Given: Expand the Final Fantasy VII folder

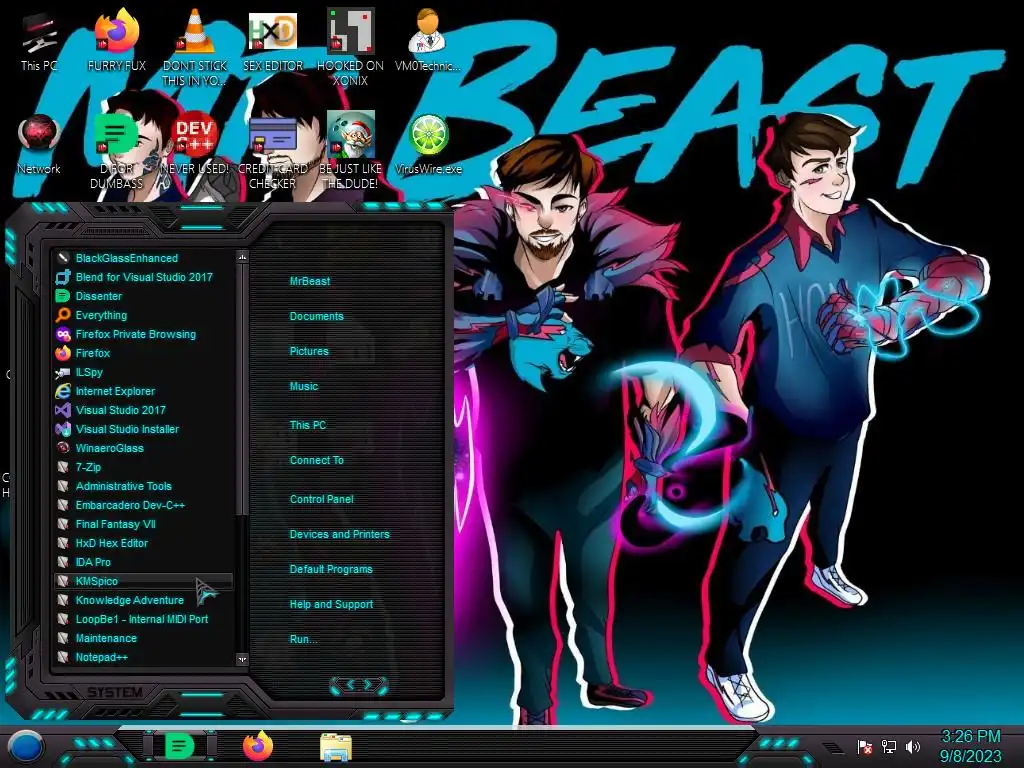Looking at the screenshot, I should pyautogui.click(x=144, y=524).
